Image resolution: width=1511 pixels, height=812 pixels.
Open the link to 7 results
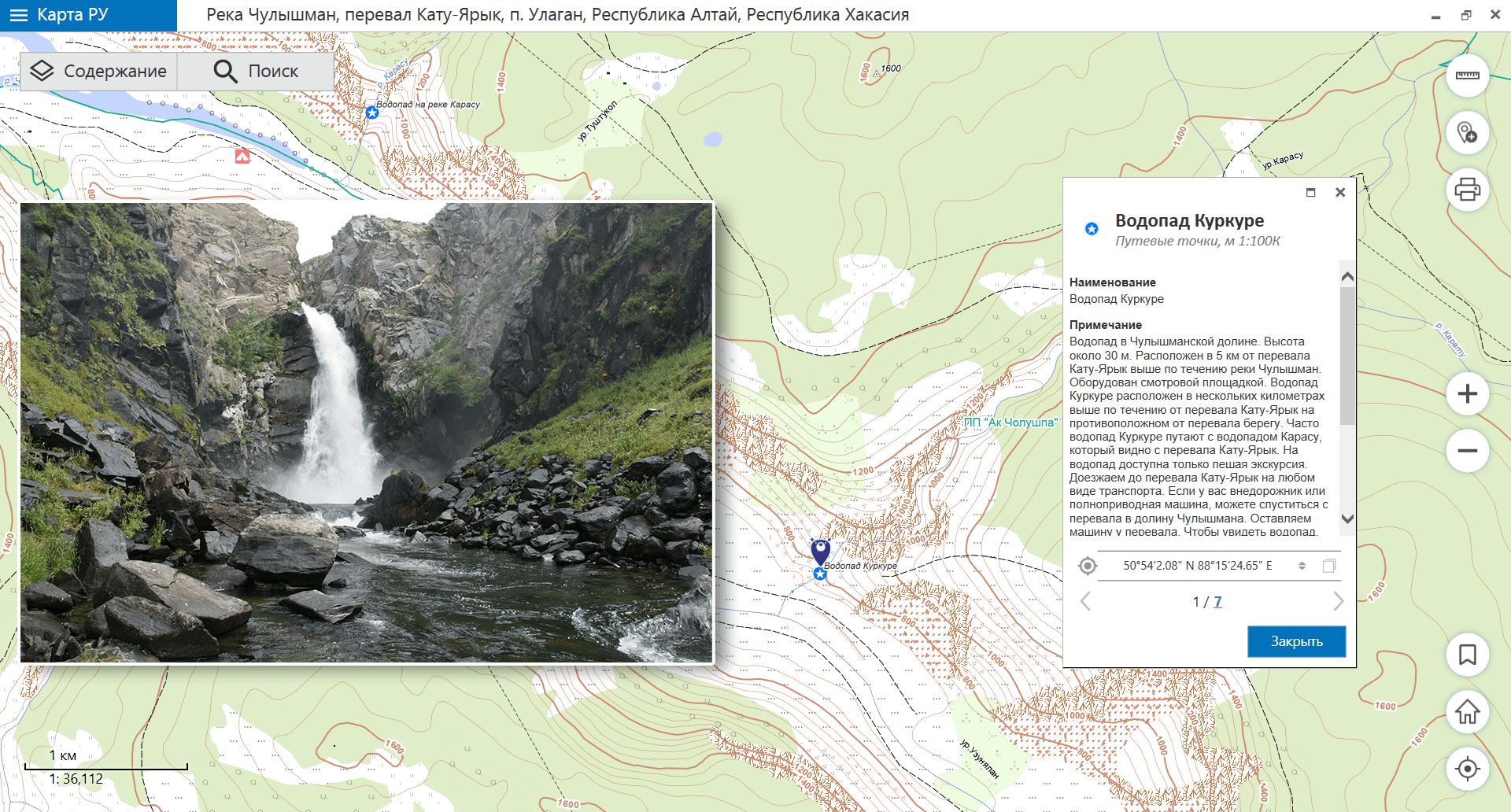pyautogui.click(x=1217, y=602)
